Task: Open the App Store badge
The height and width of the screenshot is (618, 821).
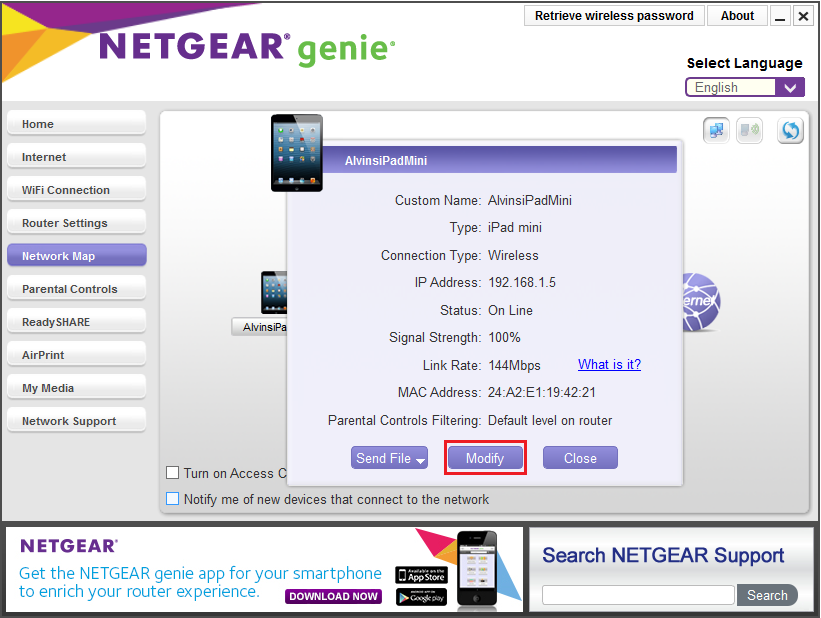Action: coord(421,575)
